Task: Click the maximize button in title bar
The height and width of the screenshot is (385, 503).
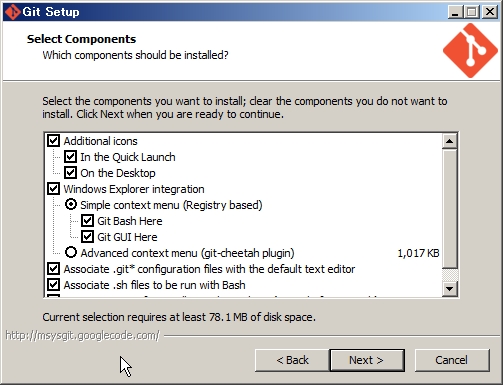Action: point(472,12)
